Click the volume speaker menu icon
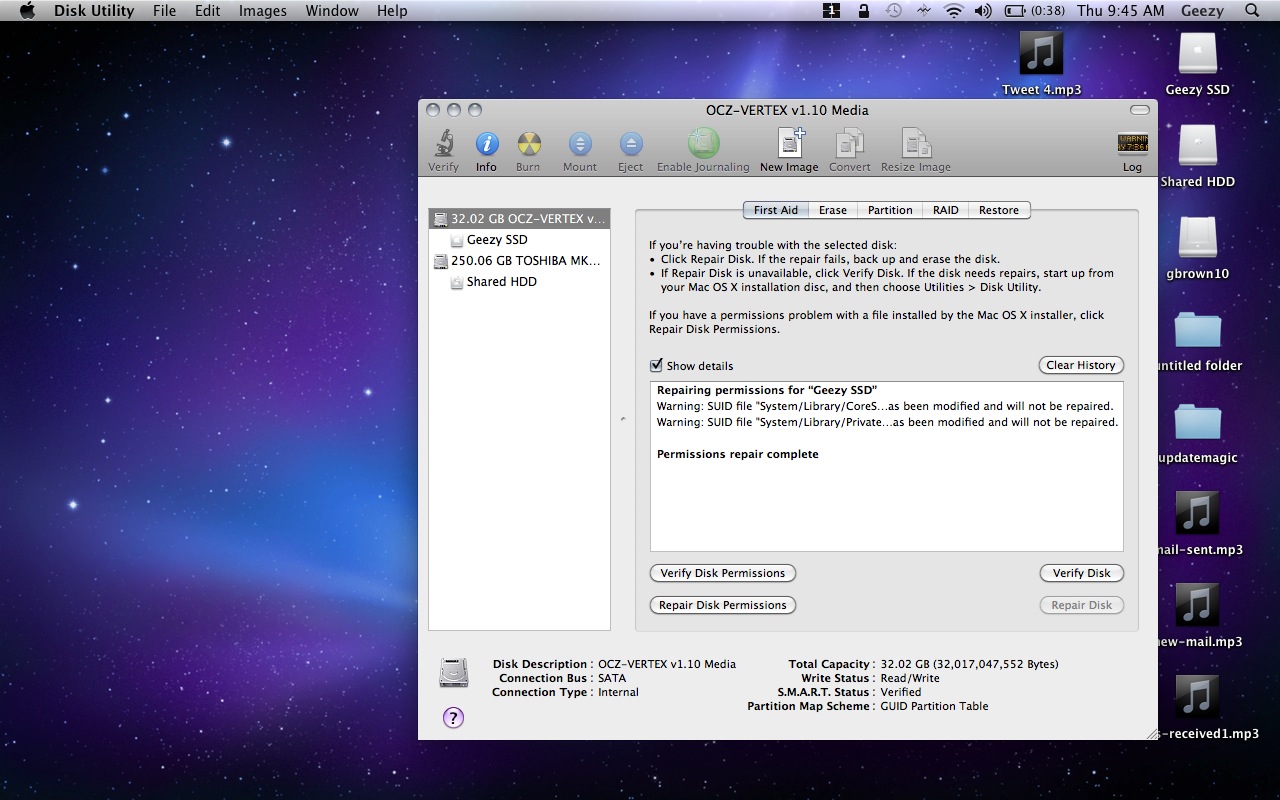The height and width of the screenshot is (800, 1280). click(x=983, y=11)
